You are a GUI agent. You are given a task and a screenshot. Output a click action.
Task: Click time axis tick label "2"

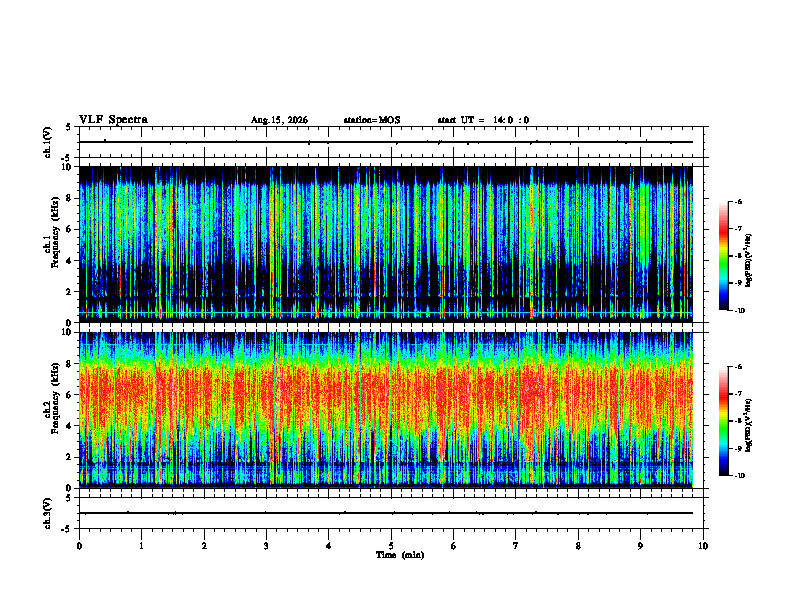pos(204,546)
